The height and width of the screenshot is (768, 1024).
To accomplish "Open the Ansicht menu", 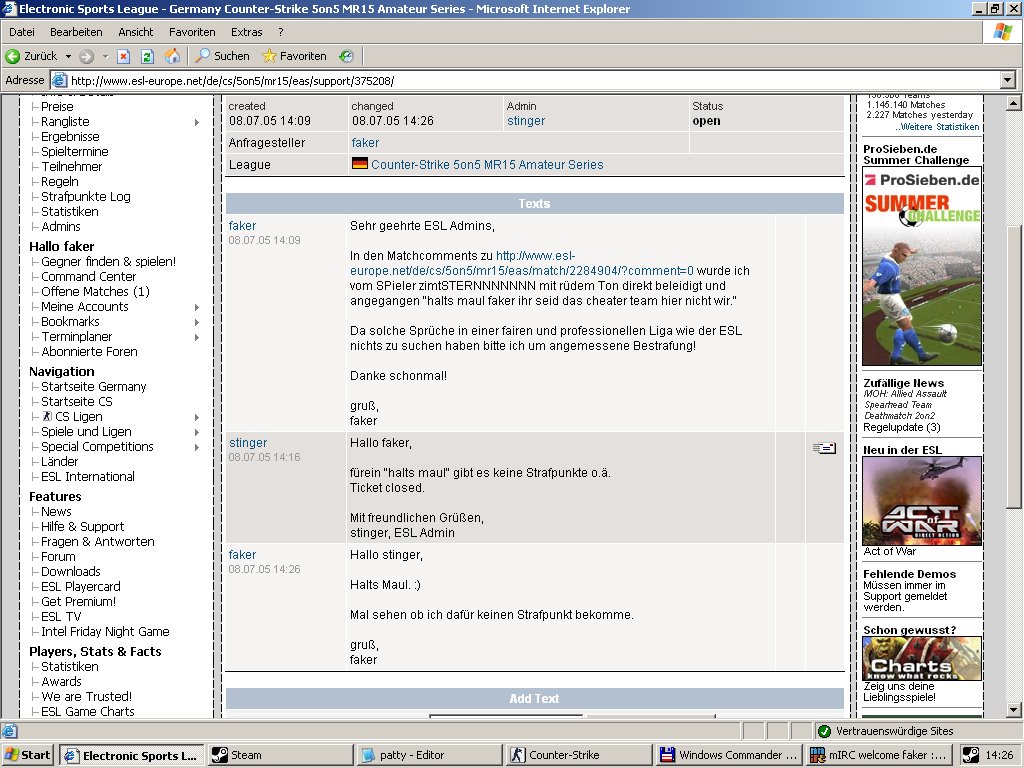I will (x=136, y=32).
